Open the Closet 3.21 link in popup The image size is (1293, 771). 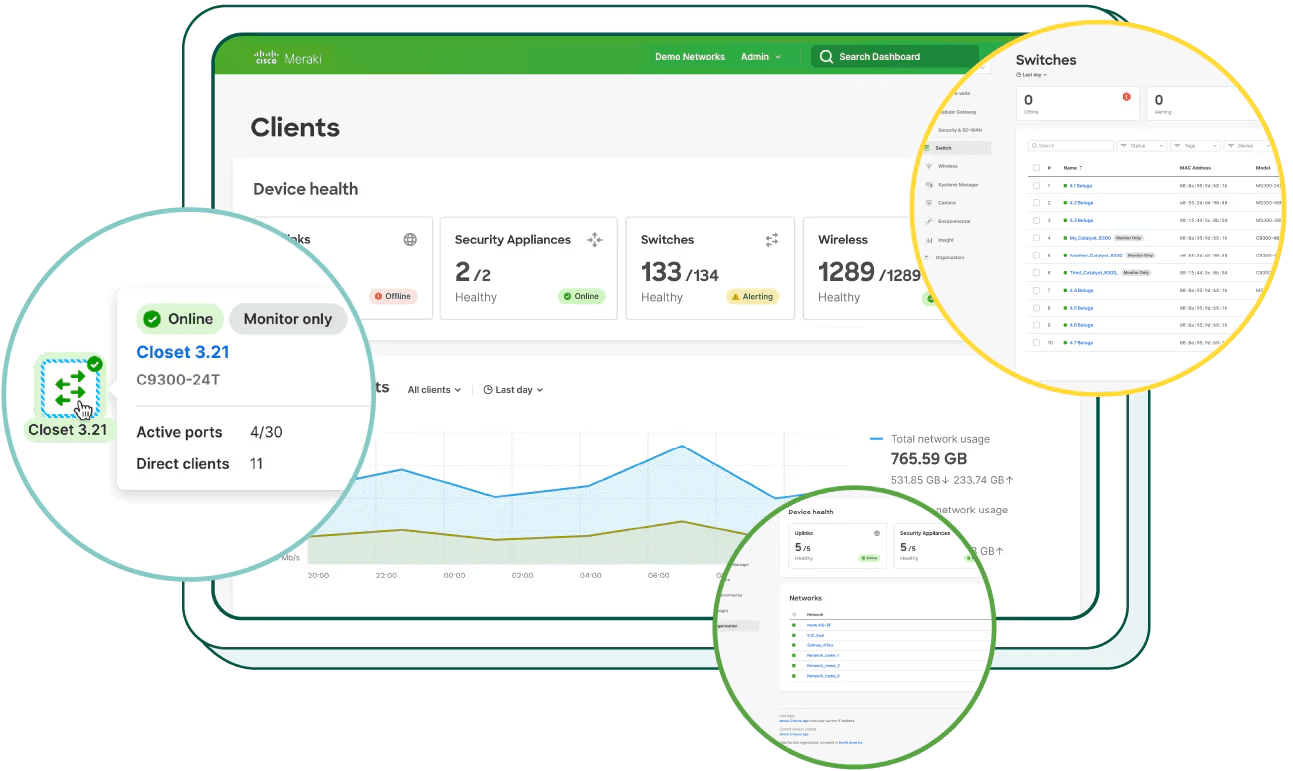pyautogui.click(x=183, y=352)
